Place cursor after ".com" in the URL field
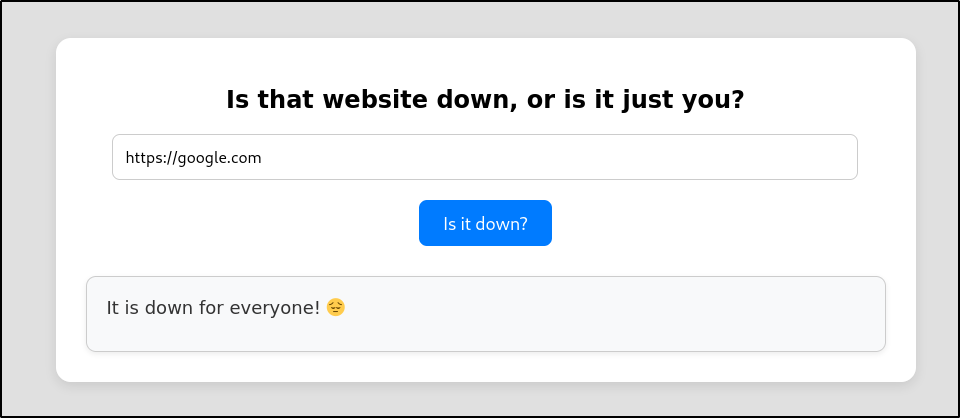The image size is (960, 418). pos(263,158)
